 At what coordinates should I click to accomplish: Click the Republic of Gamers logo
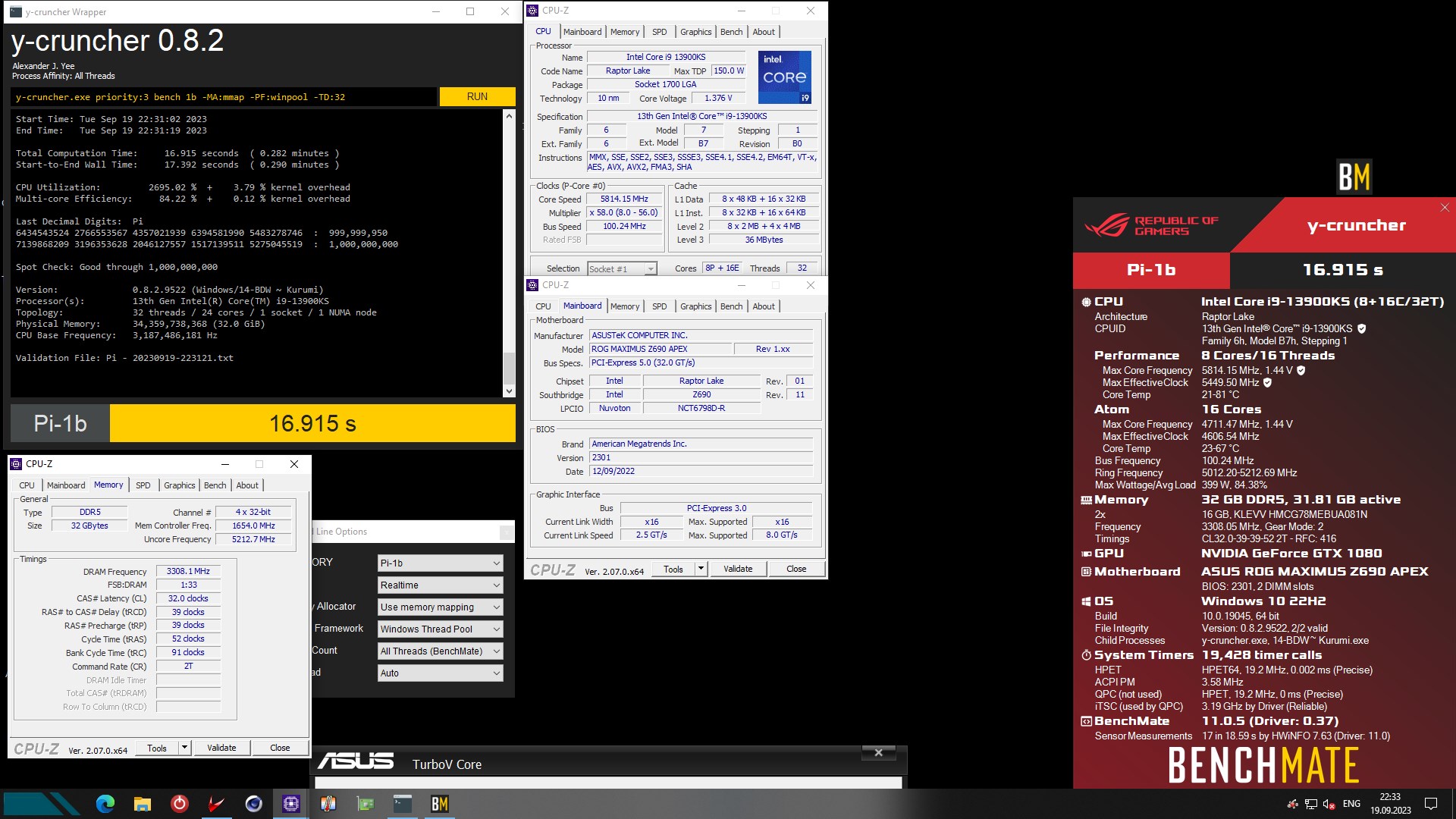[1151, 225]
